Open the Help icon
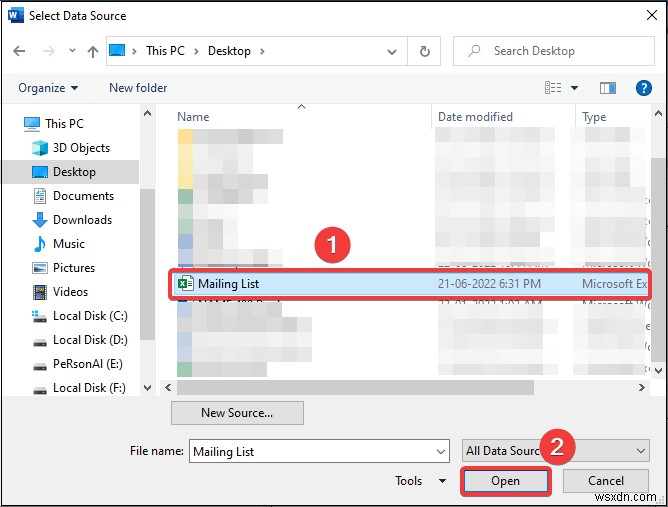Viewport: 668px width, 507px height. [643, 88]
